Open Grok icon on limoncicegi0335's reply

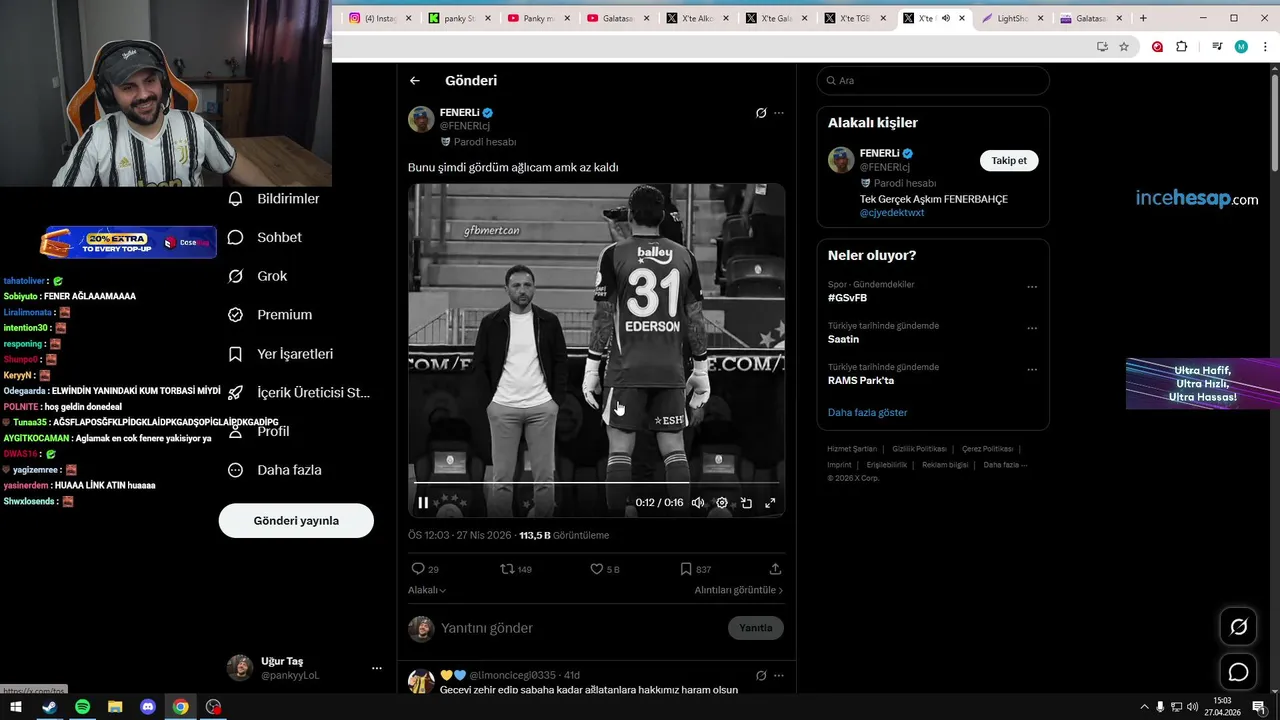[x=761, y=676]
